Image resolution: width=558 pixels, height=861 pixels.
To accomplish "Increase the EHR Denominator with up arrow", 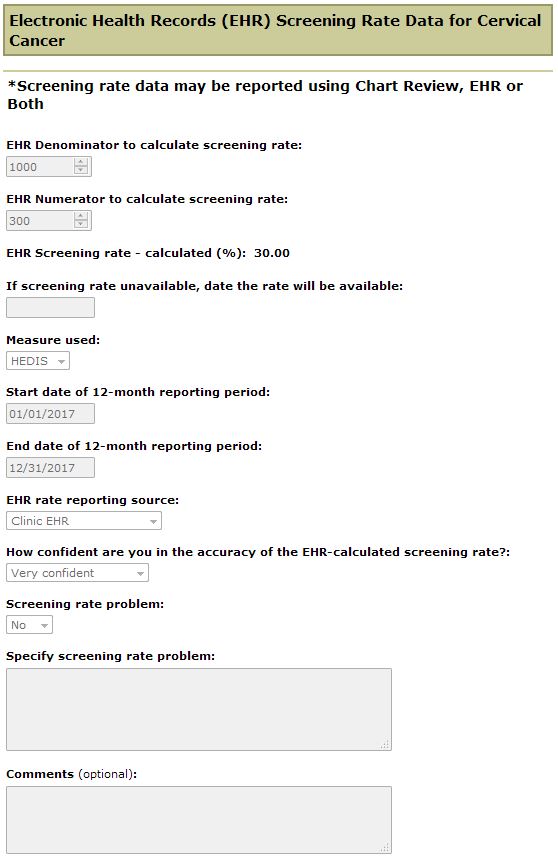I will 81,163.
